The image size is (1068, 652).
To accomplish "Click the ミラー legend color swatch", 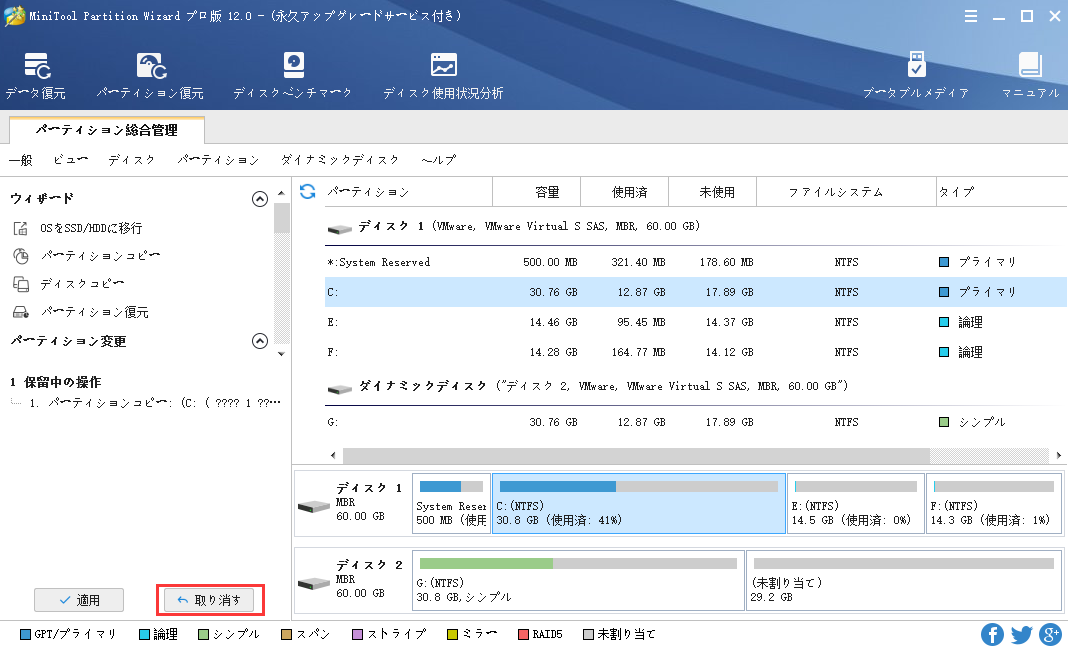I will coord(450,634).
